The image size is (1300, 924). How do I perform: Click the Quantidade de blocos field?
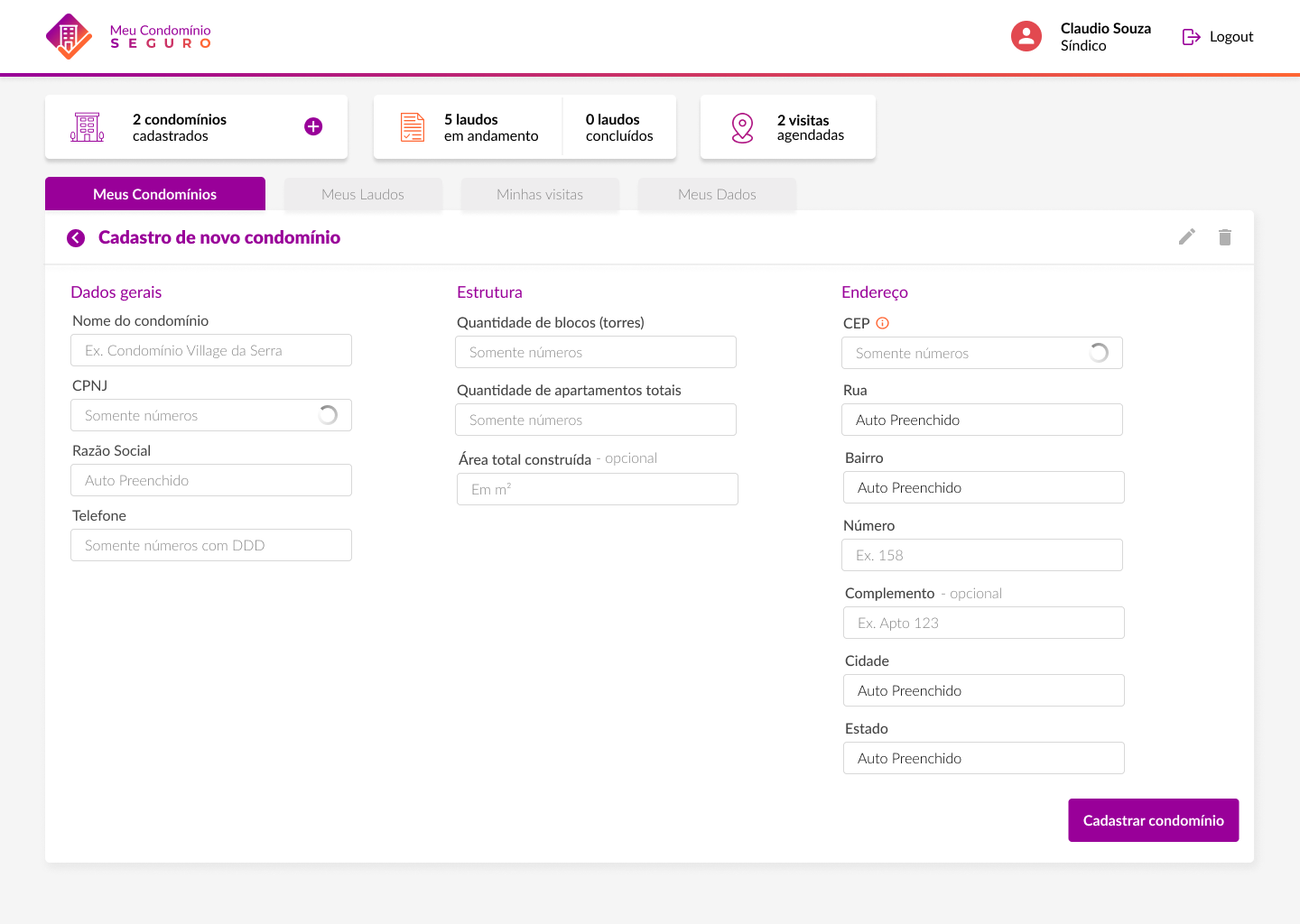pyautogui.click(x=596, y=352)
